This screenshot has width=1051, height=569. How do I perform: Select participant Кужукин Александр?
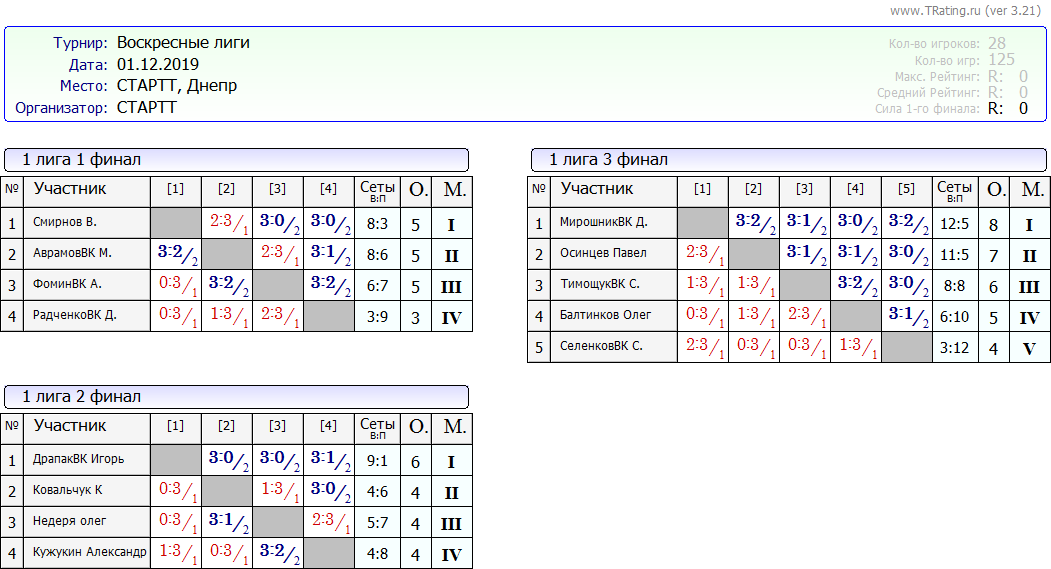click(90, 552)
